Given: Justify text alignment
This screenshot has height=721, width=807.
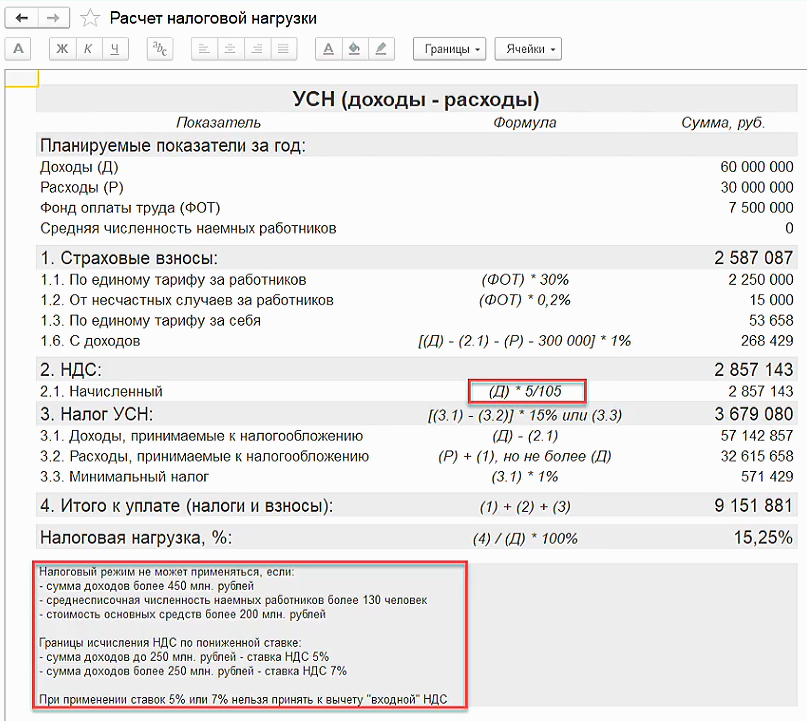Looking at the screenshot, I should pyautogui.click(x=284, y=48).
